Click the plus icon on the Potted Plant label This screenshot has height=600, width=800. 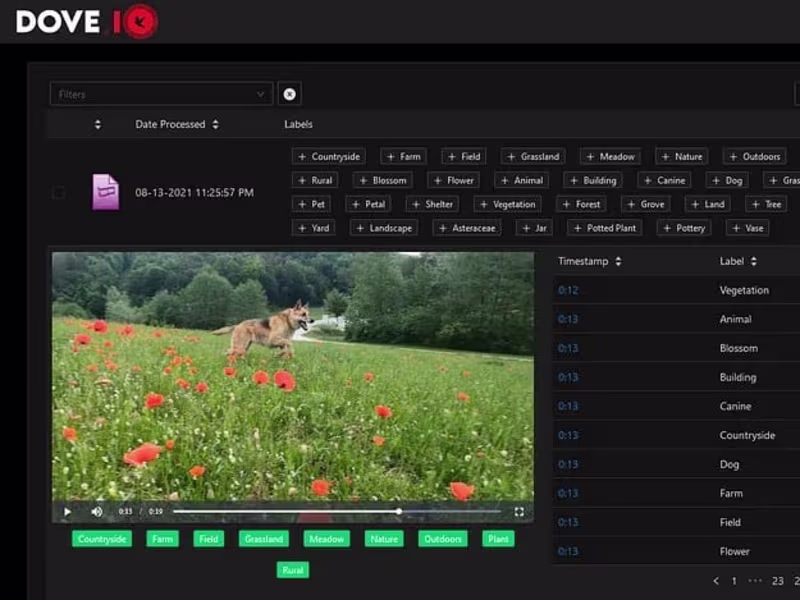coord(577,227)
